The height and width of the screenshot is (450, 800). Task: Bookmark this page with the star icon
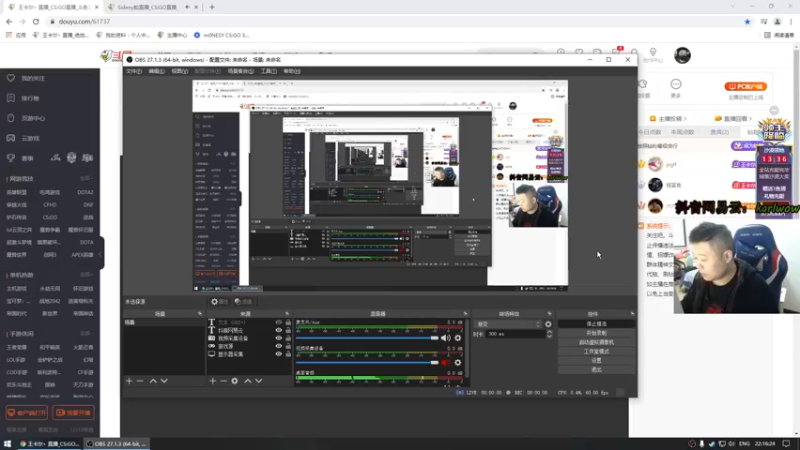coord(747,21)
